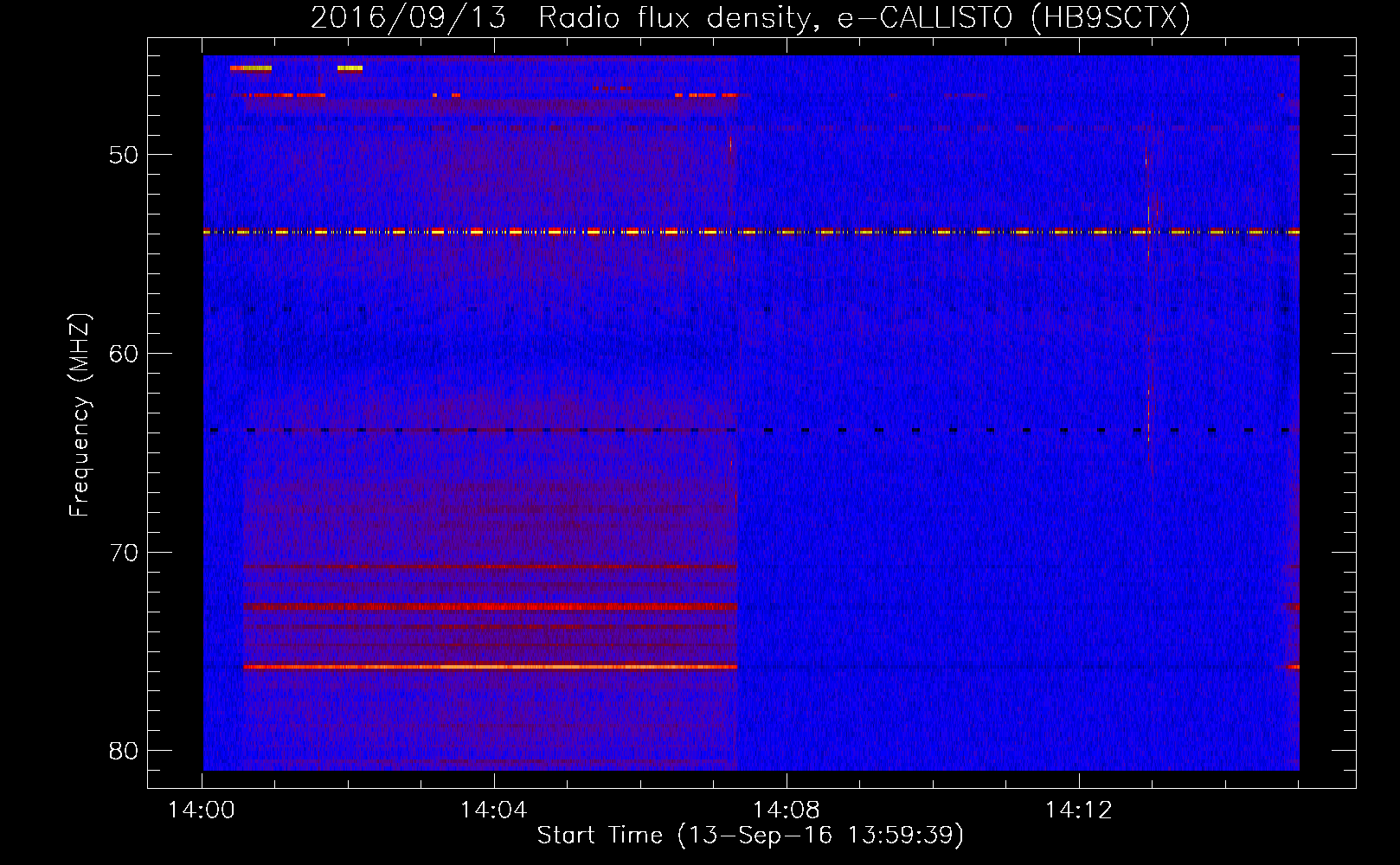Click the '50' frequency tick label
This screenshot has height=865, width=1400.
pyautogui.click(x=124, y=155)
